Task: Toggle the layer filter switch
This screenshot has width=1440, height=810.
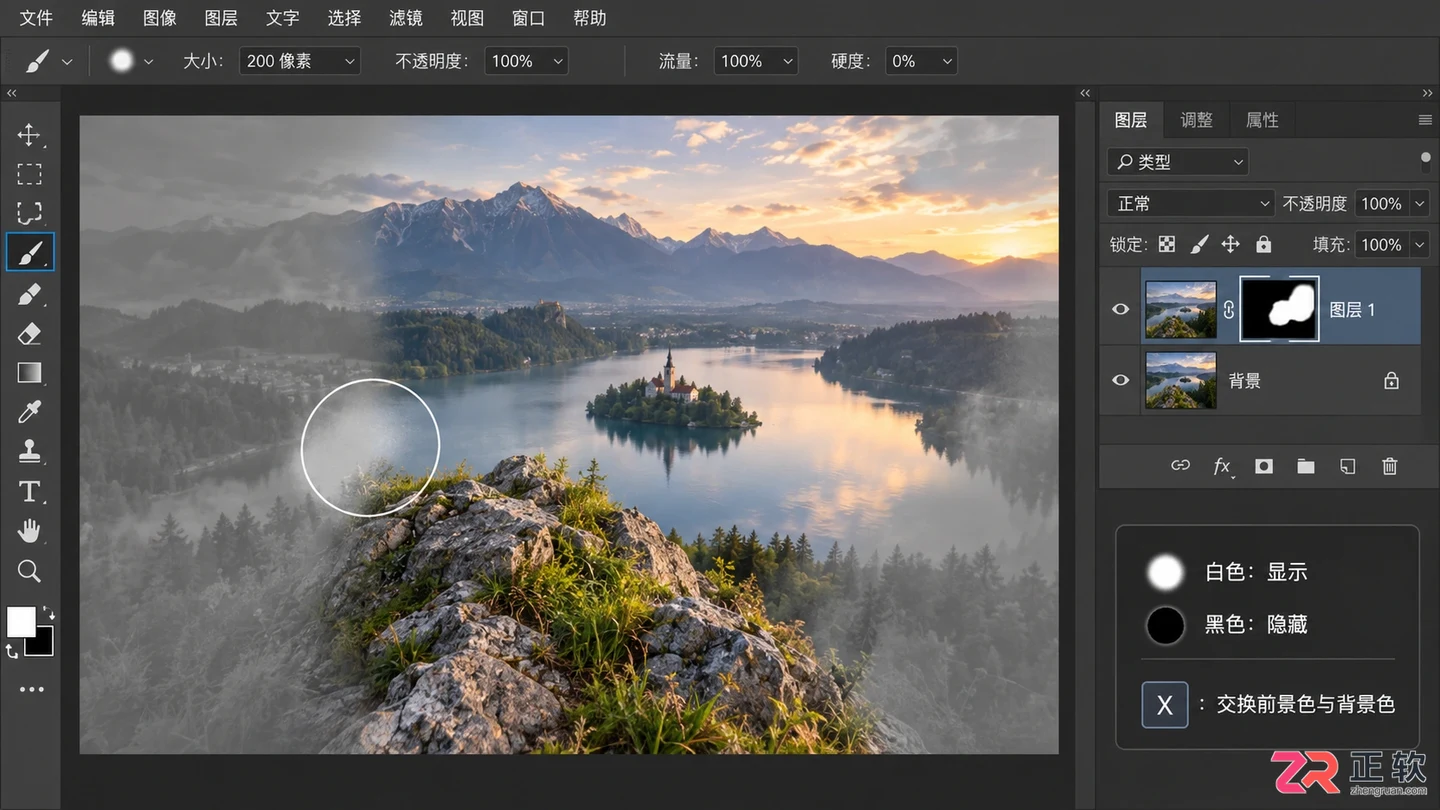Action: point(1425,161)
